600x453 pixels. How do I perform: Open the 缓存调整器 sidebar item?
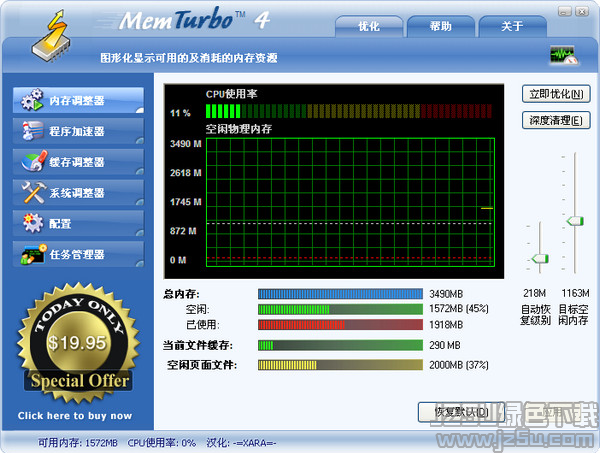point(78,162)
